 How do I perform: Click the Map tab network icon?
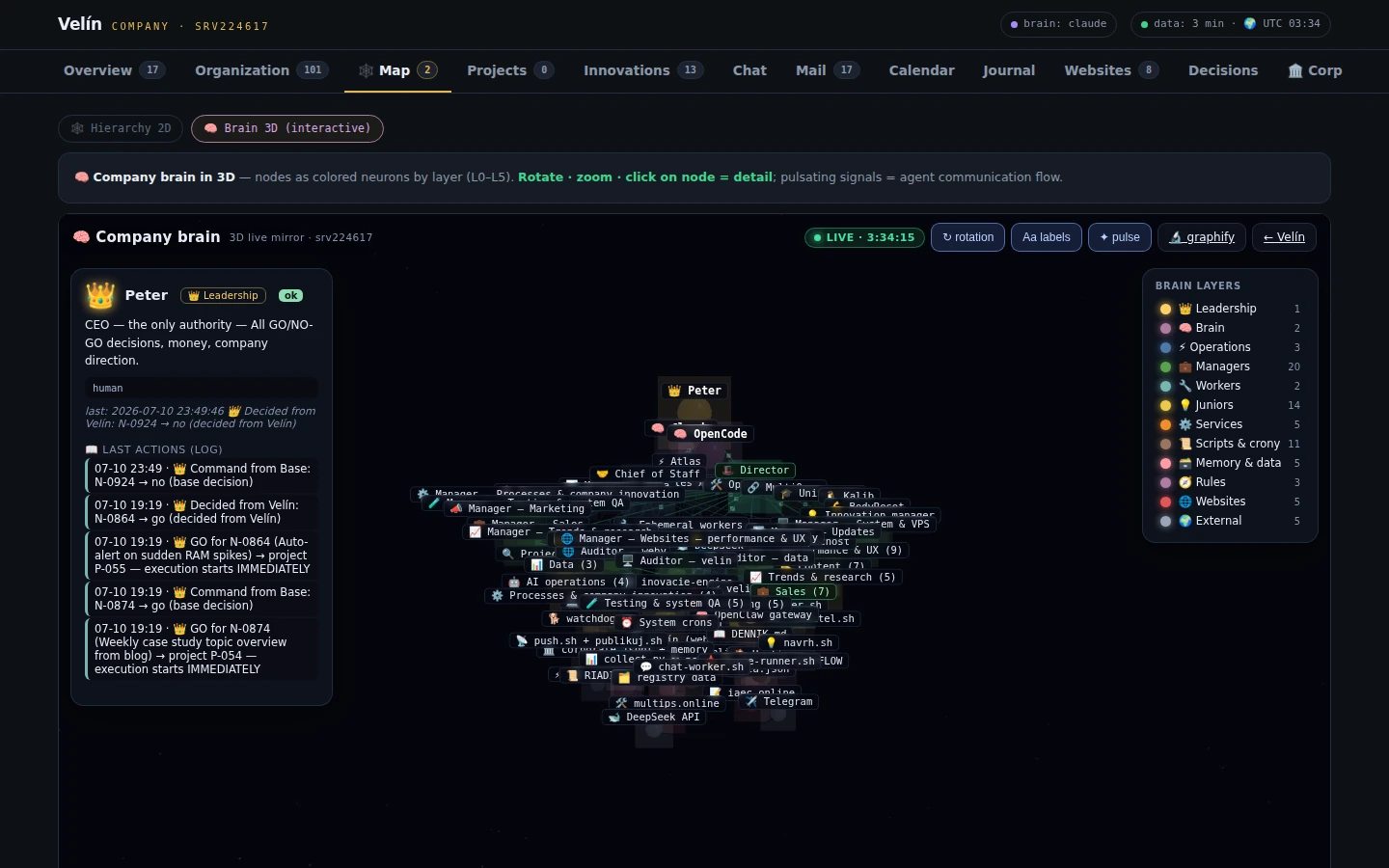click(x=366, y=70)
